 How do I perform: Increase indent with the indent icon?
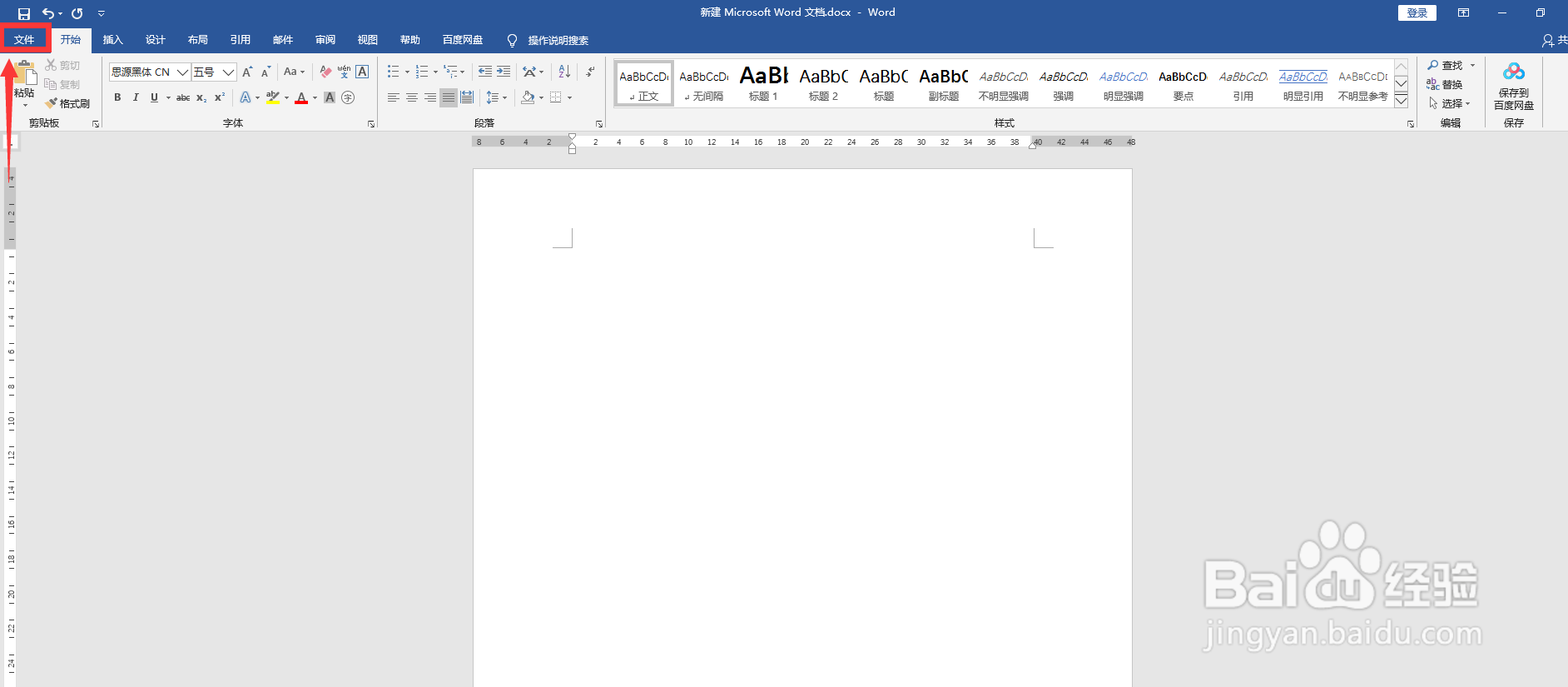tap(504, 72)
